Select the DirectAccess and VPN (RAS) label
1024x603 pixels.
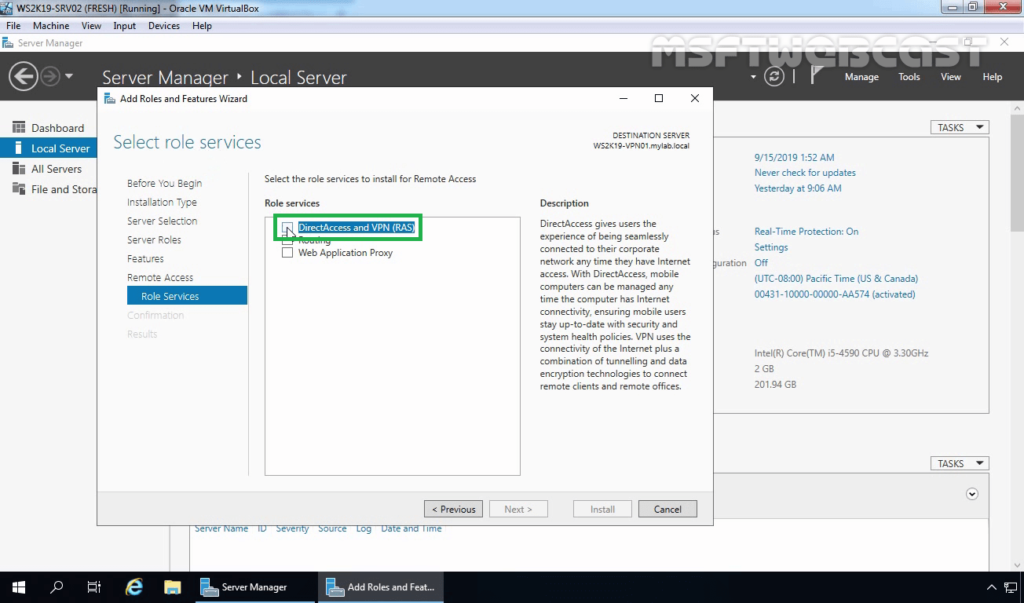click(x=356, y=227)
